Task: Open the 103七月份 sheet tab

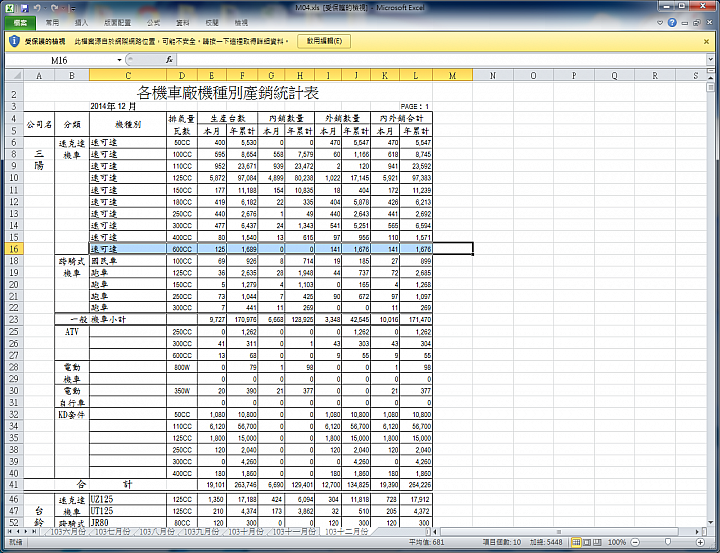Action: pos(112,531)
